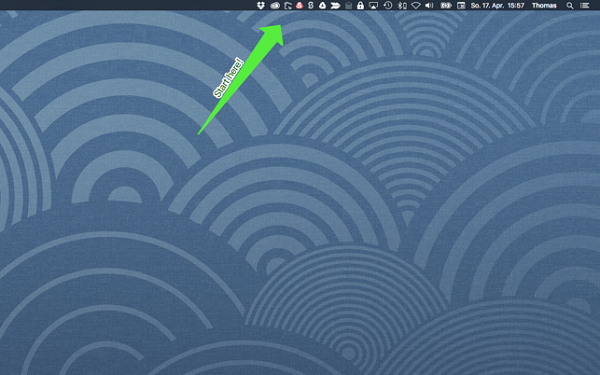Open the Thomas user menu
Screen dimensions: 600x375
click(x=544, y=5)
